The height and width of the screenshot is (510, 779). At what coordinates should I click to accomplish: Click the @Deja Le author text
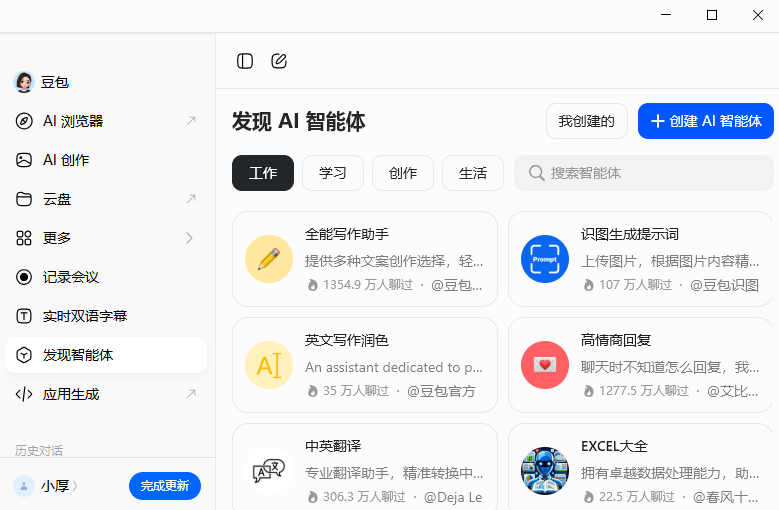(453, 497)
